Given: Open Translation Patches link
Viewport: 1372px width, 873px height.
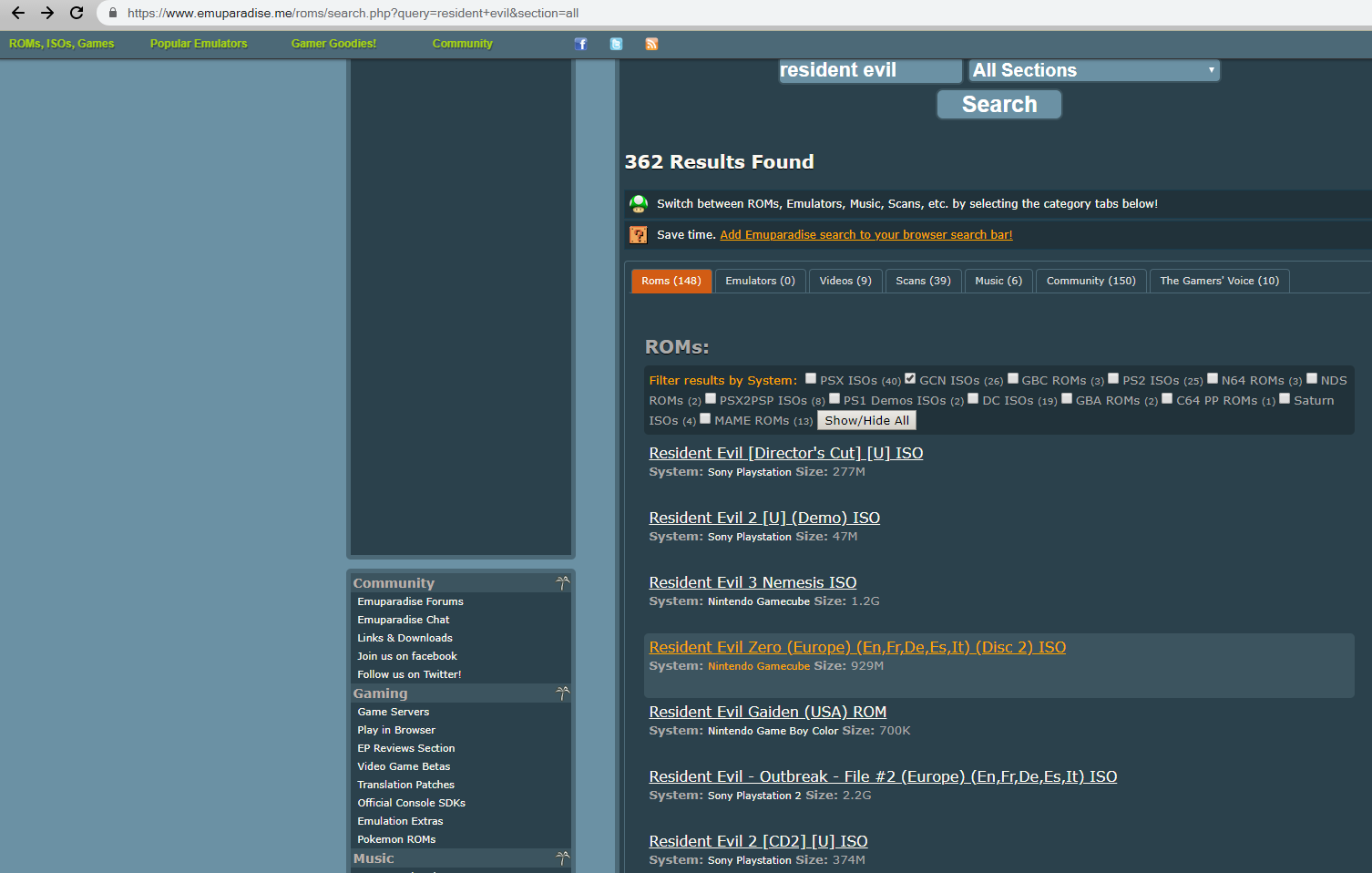Looking at the screenshot, I should click(x=406, y=785).
